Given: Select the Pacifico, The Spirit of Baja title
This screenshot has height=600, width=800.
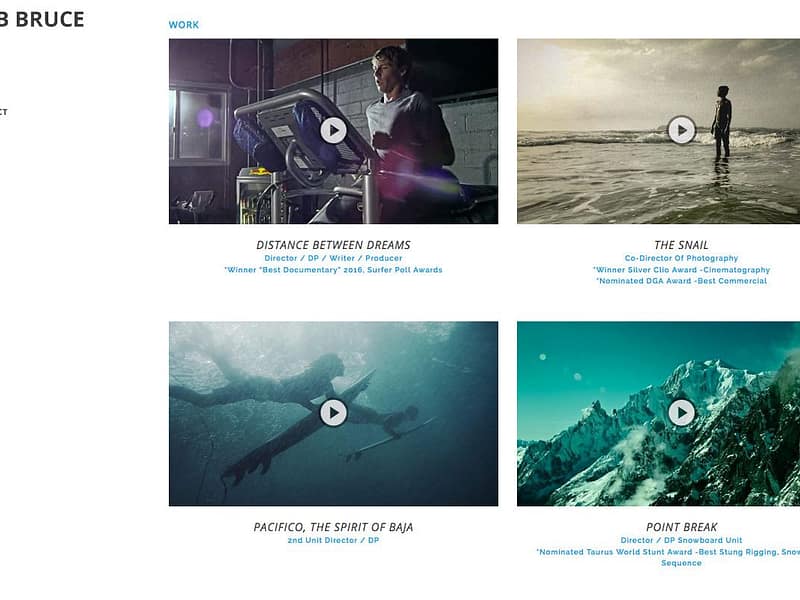Looking at the screenshot, I should [333, 527].
